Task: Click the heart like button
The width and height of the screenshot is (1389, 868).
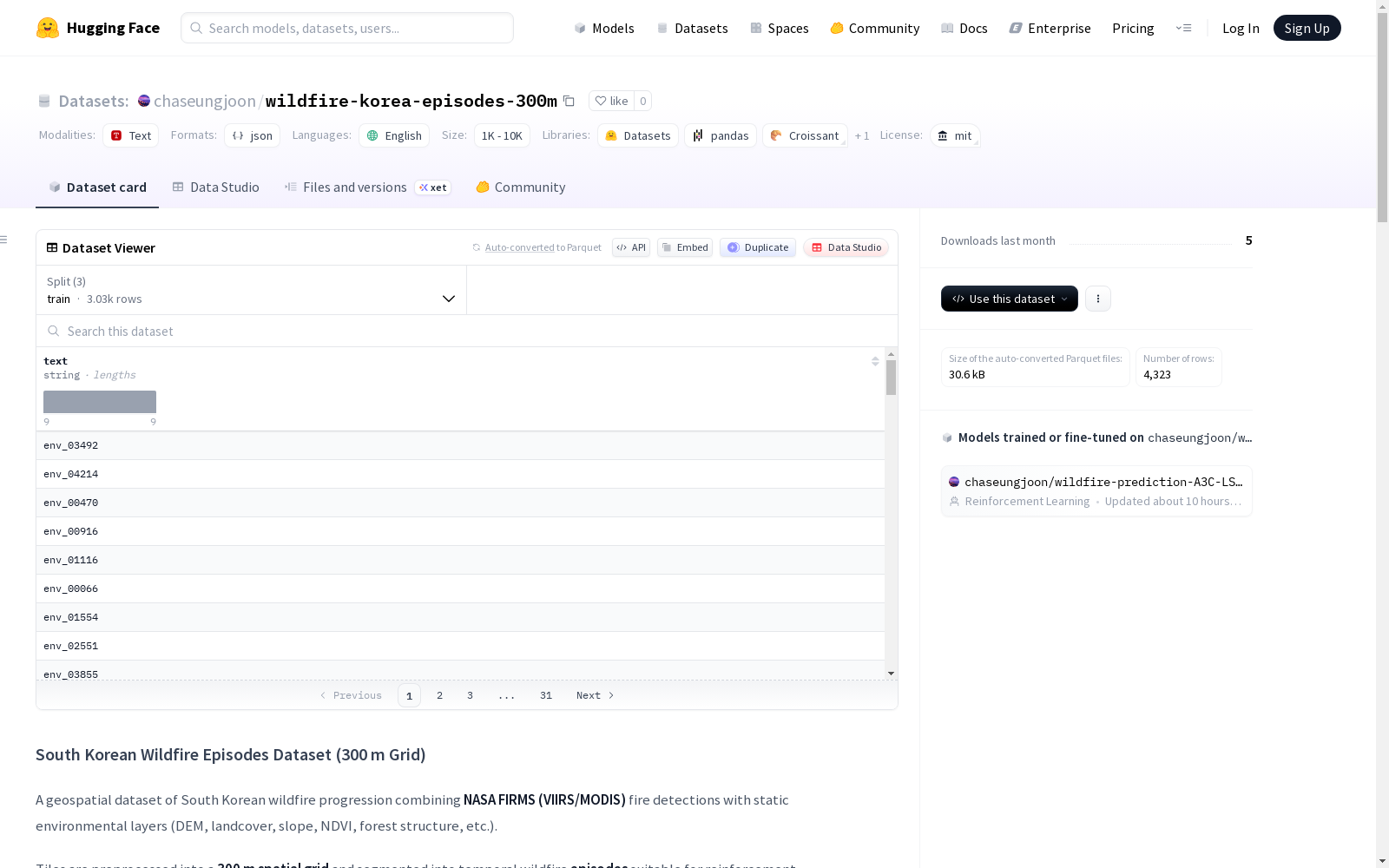Action: tap(611, 101)
